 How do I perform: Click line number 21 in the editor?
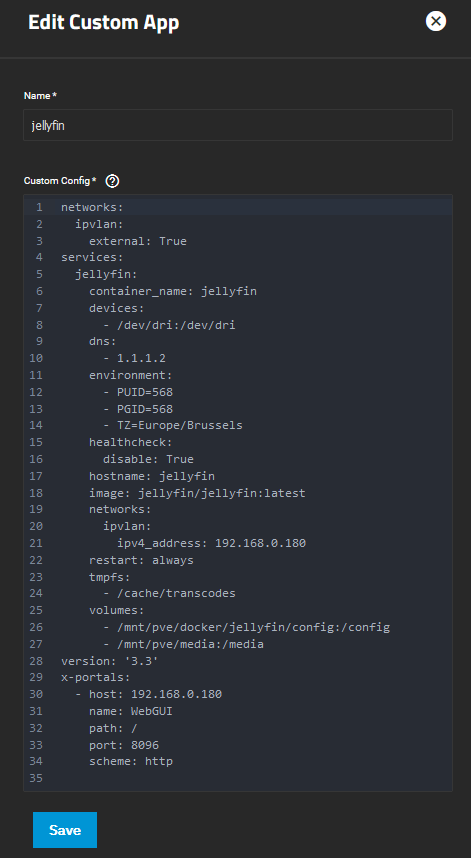click(37, 543)
